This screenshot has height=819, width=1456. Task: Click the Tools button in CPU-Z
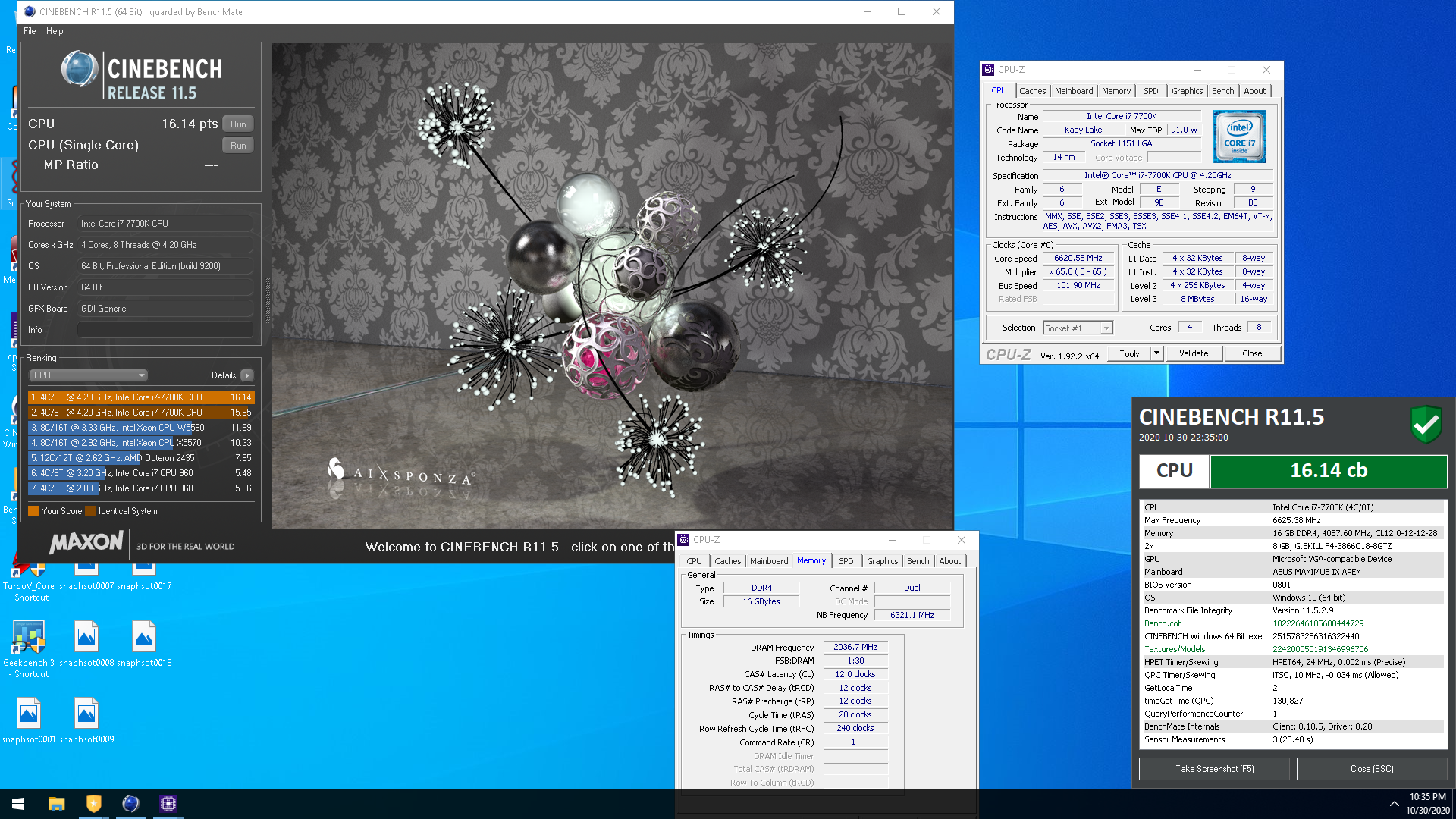coord(1129,354)
